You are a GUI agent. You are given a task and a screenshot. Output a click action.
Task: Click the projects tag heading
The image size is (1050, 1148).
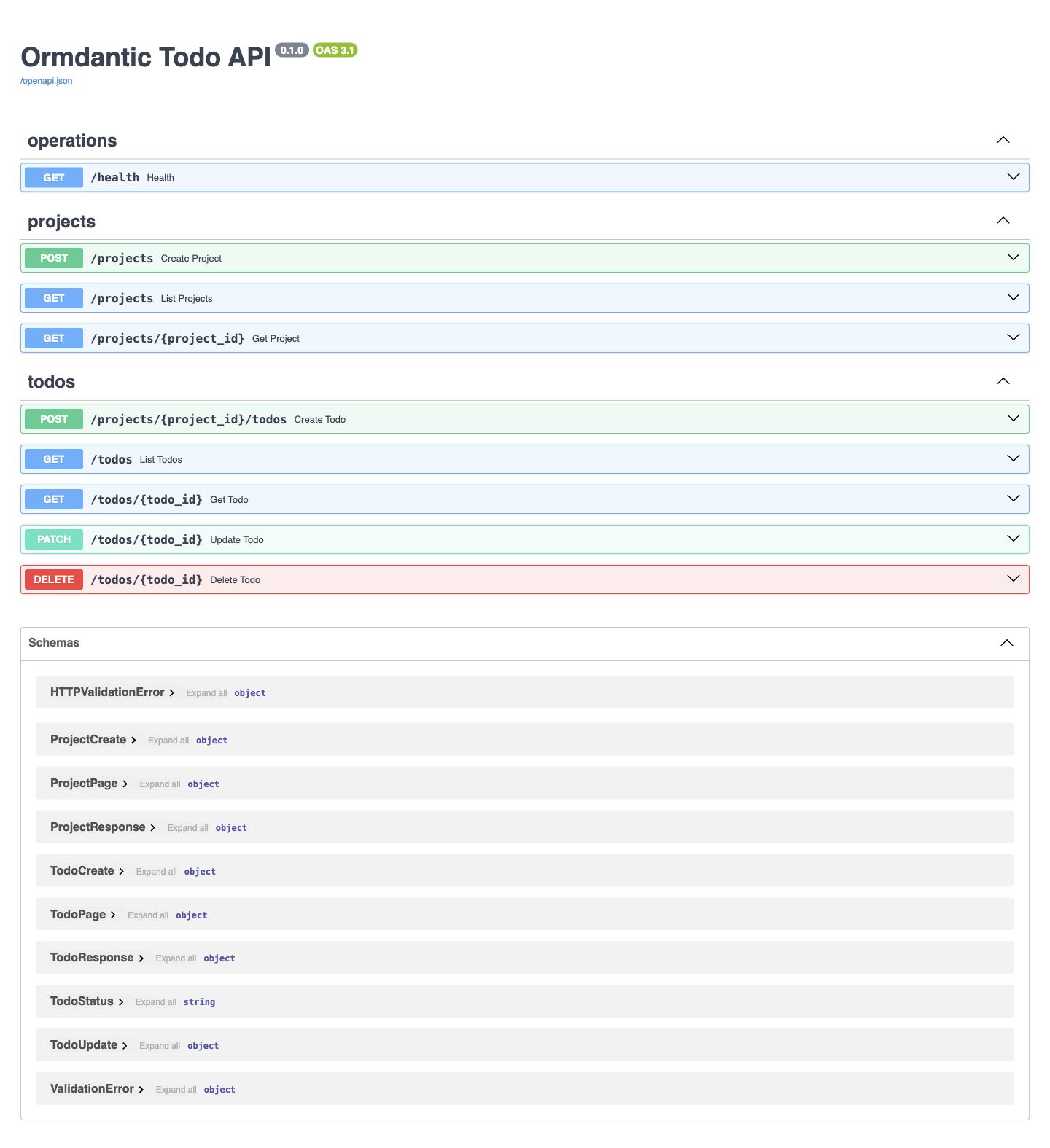coord(61,222)
